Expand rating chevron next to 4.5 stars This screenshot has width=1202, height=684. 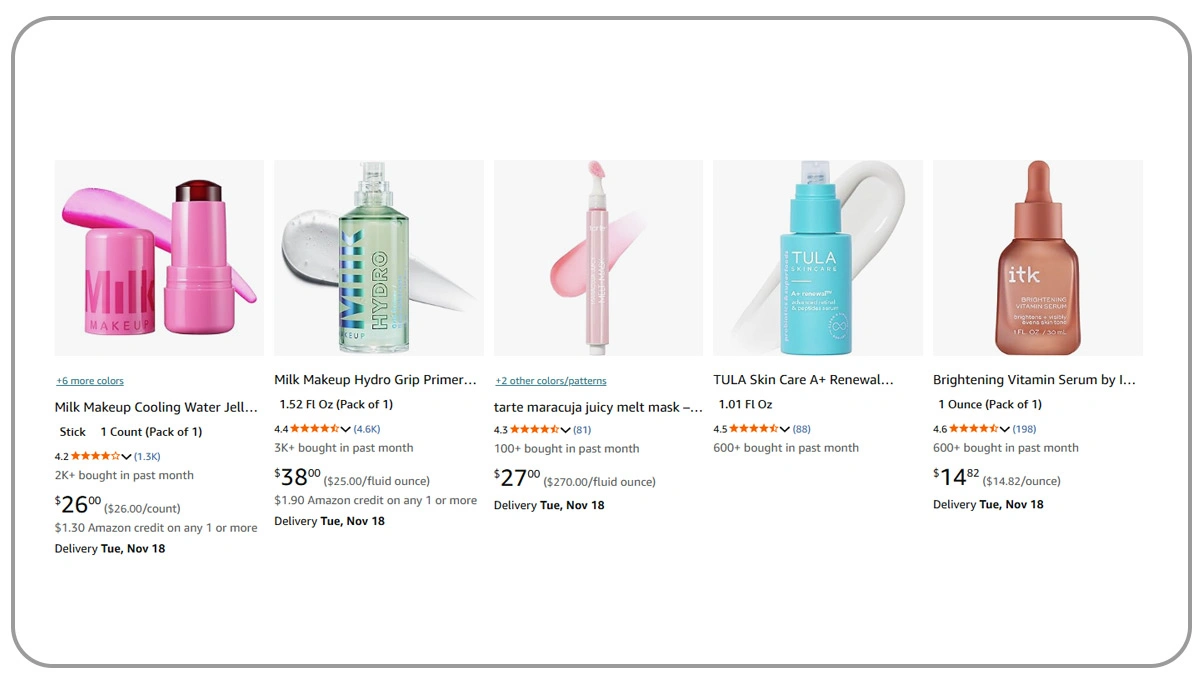pyautogui.click(x=785, y=429)
